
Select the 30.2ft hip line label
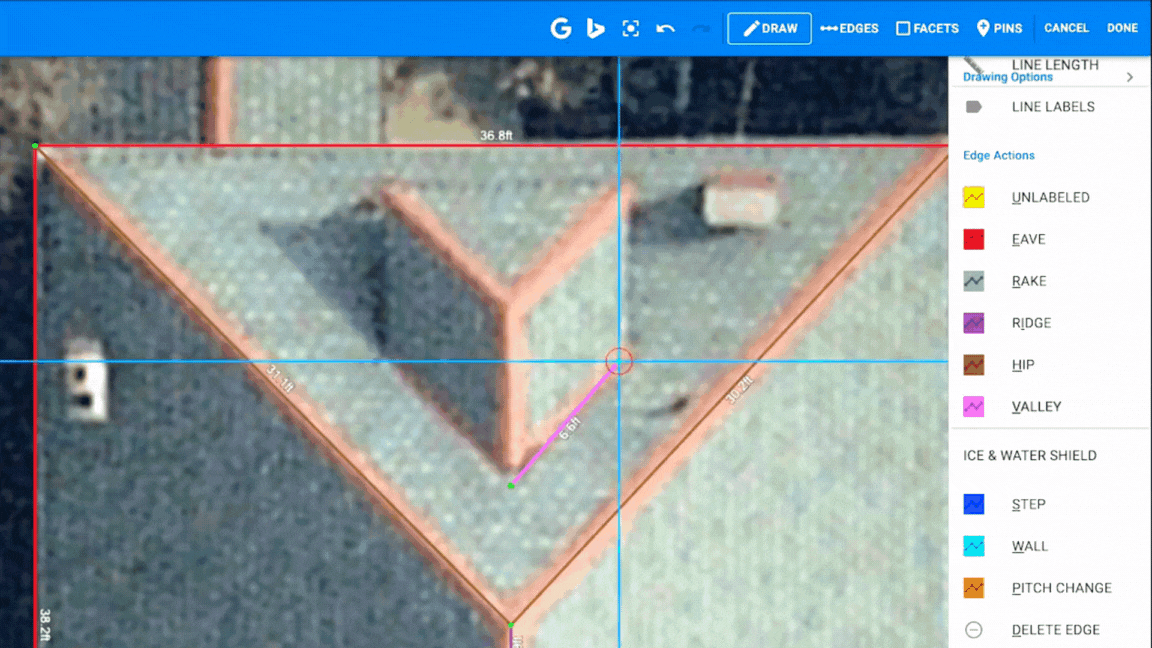coord(739,389)
